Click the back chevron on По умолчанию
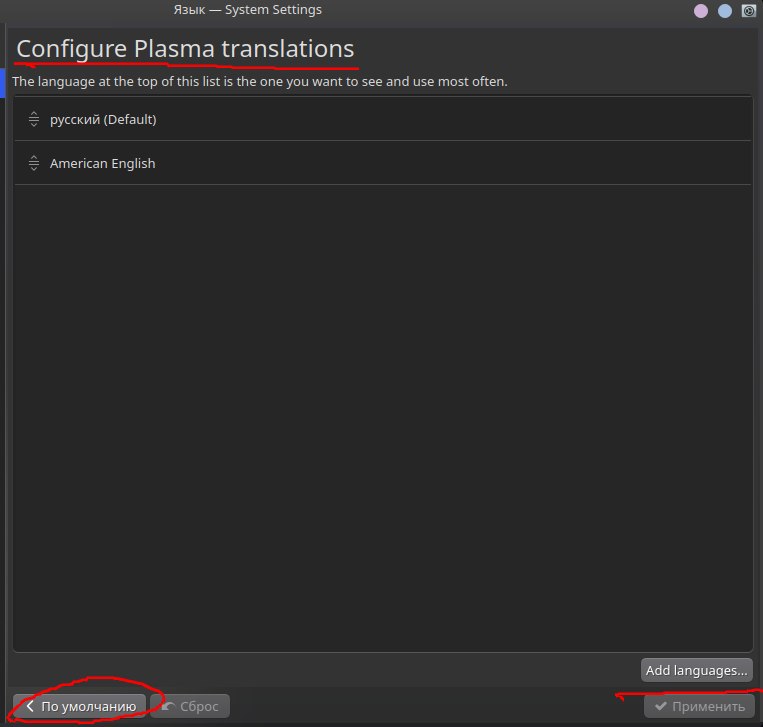The height and width of the screenshot is (727, 763). point(30,706)
